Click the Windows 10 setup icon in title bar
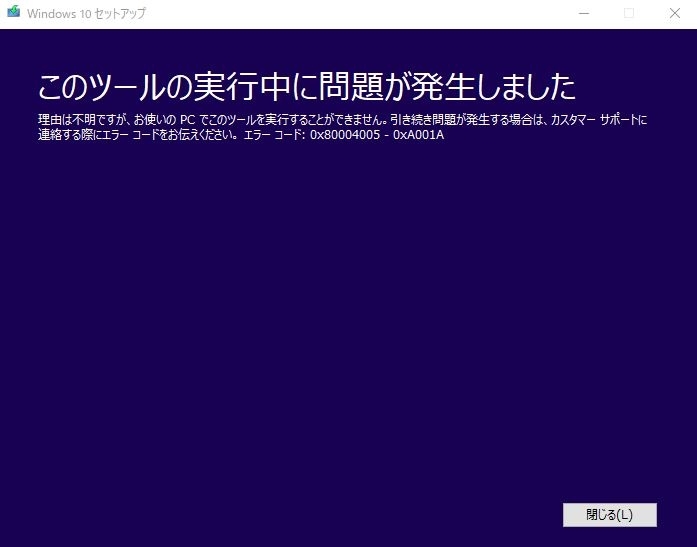Image resolution: width=697 pixels, height=547 pixels. click(x=14, y=12)
